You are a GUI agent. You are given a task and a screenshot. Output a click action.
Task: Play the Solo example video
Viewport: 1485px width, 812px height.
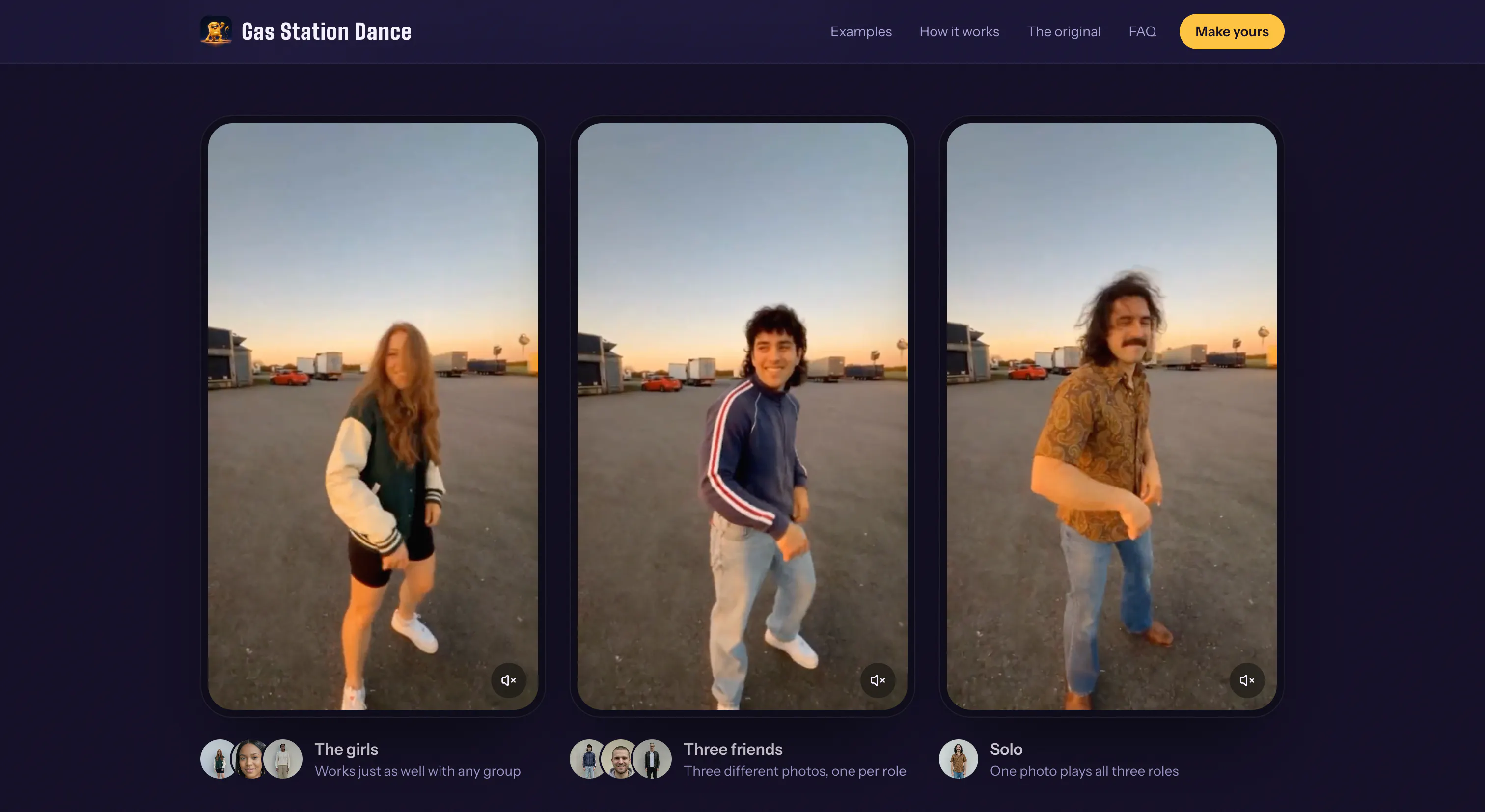(x=1111, y=416)
